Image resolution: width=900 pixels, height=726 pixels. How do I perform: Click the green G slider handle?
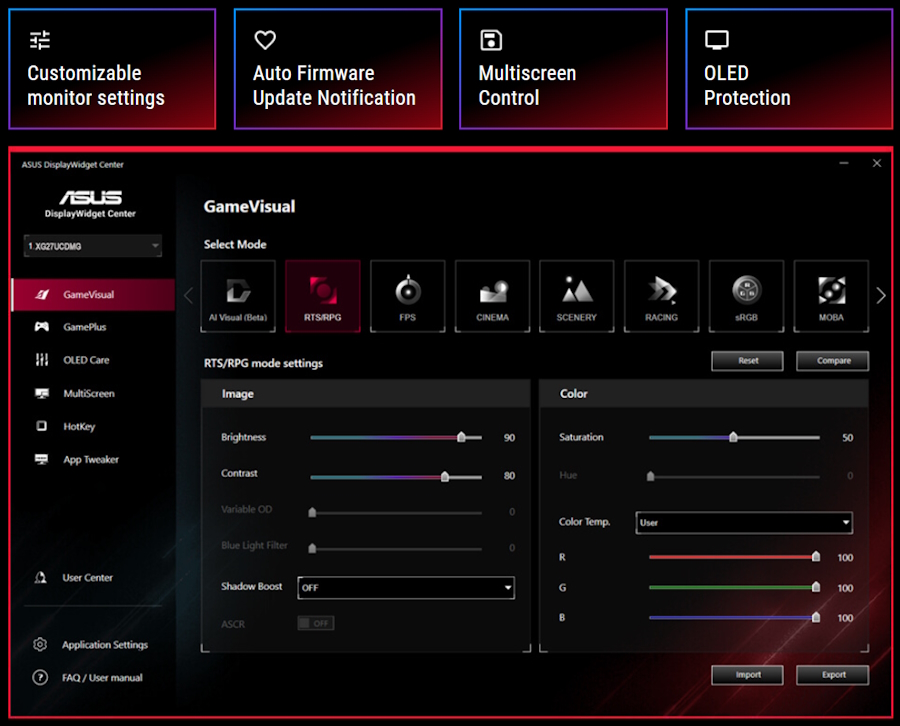click(x=816, y=587)
